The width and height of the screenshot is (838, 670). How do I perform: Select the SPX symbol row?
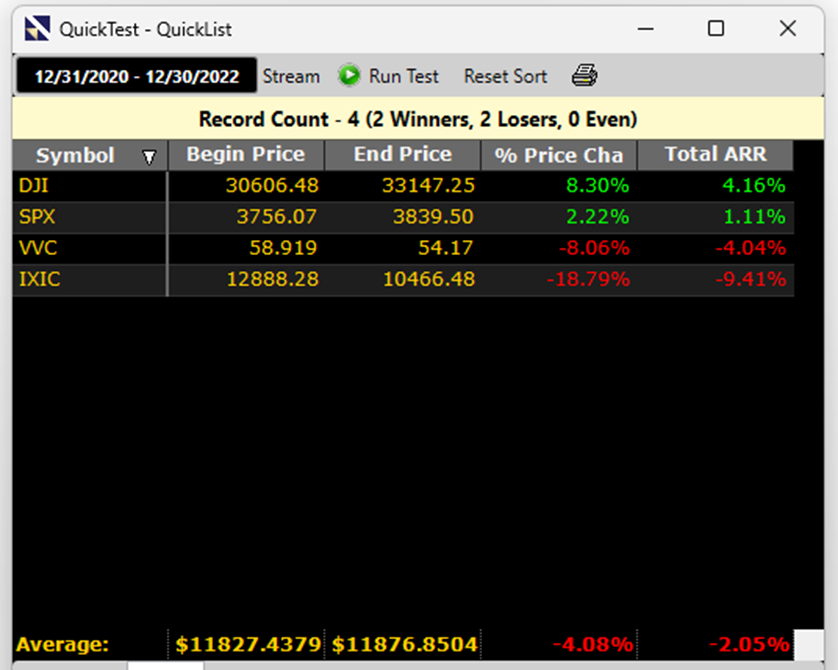(x=37, y=217)
